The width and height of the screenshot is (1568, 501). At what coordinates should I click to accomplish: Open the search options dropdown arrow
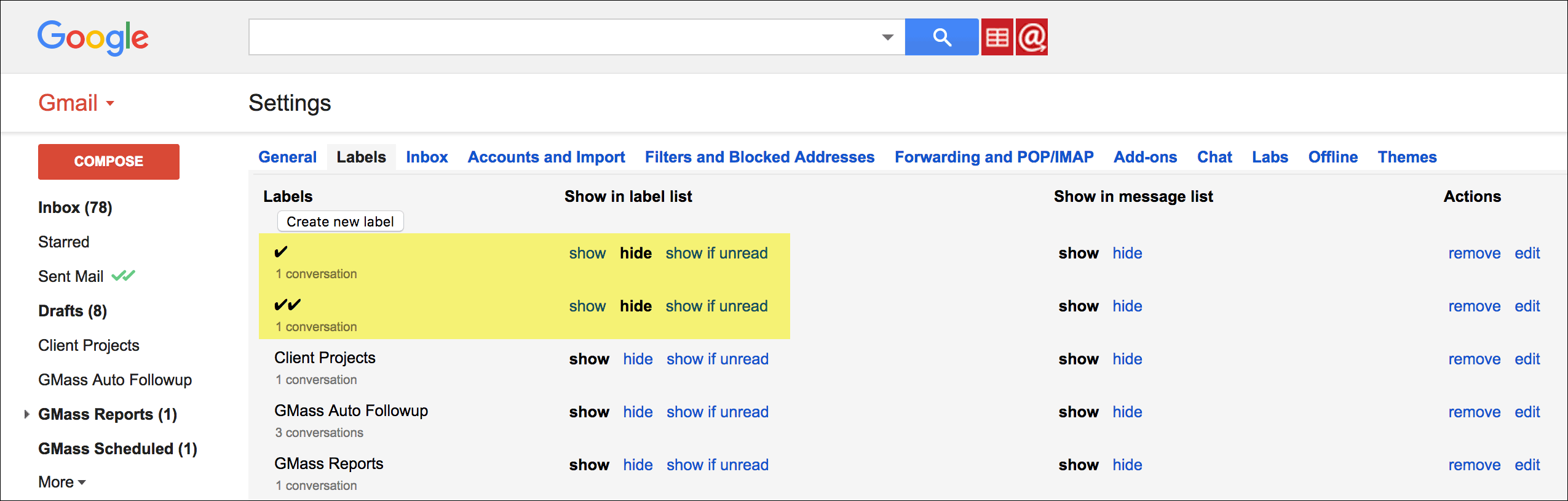pyautogui.click(x=887, y=38)
